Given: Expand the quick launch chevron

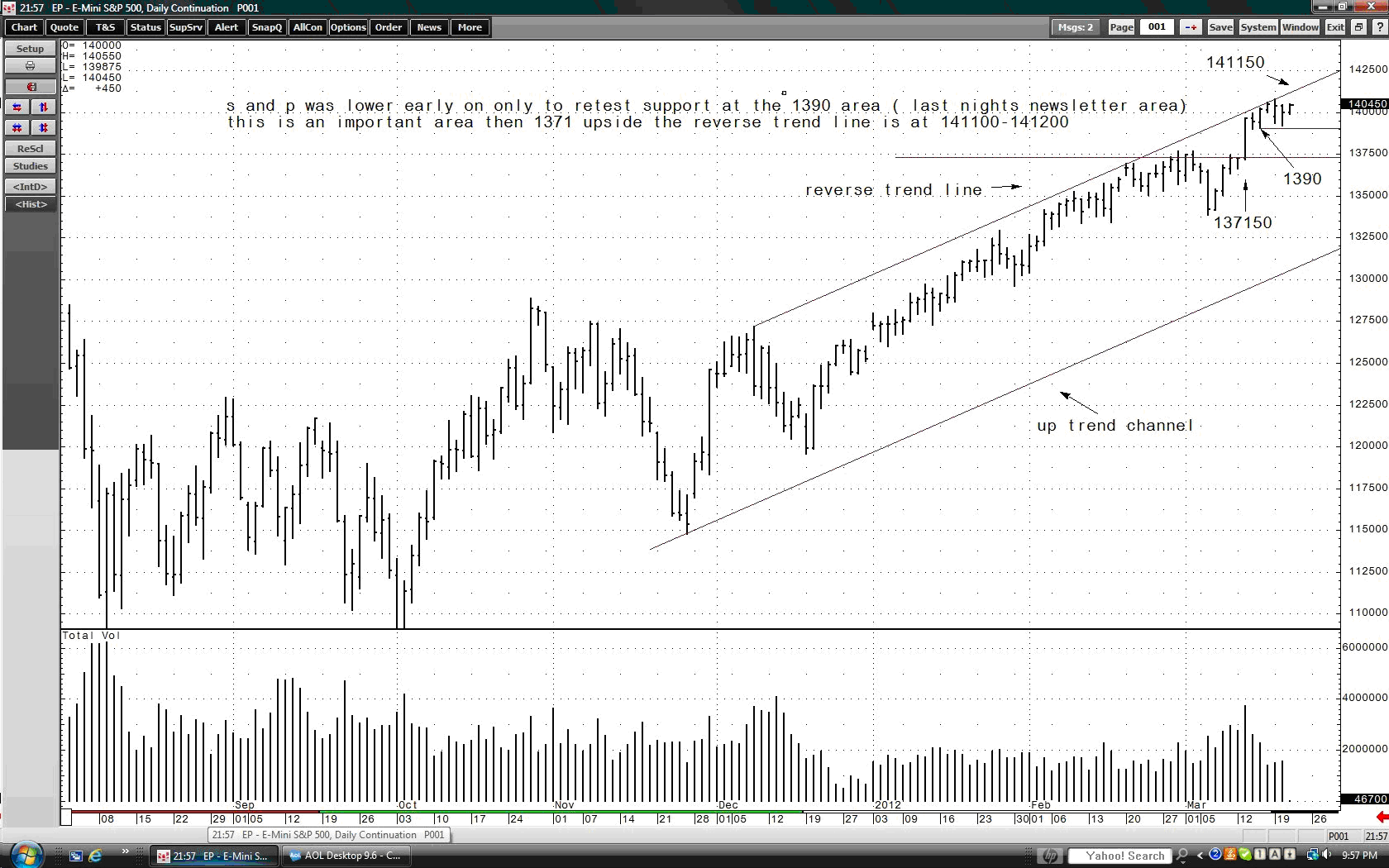Looking at the screenshot, I should tap(126, 851).
